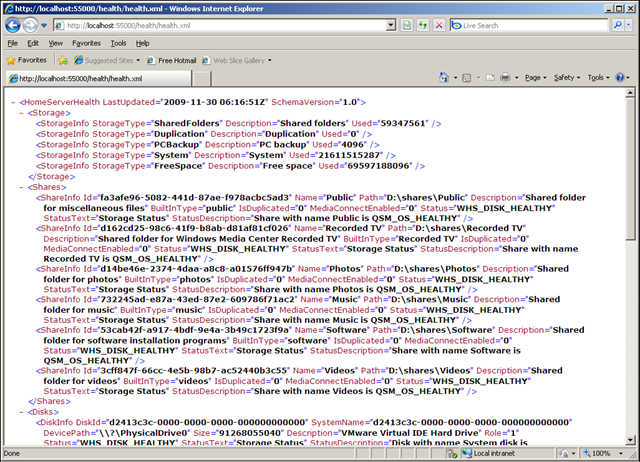640x462 pixels.
Task: Click Add to Favorites Bar icon
Action: (63, 60)
